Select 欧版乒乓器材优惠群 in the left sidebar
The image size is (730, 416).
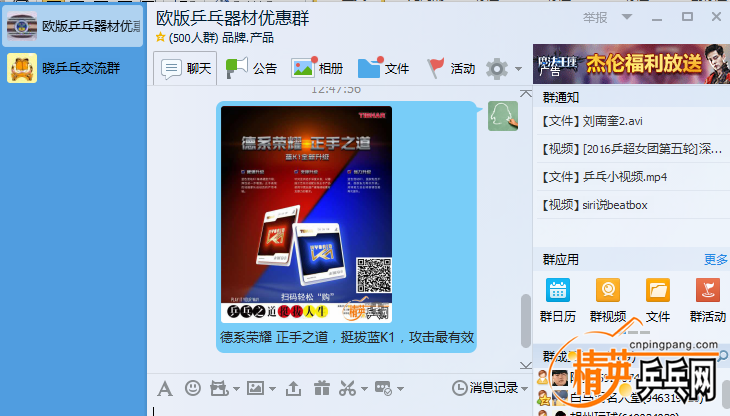click(73, 26)
